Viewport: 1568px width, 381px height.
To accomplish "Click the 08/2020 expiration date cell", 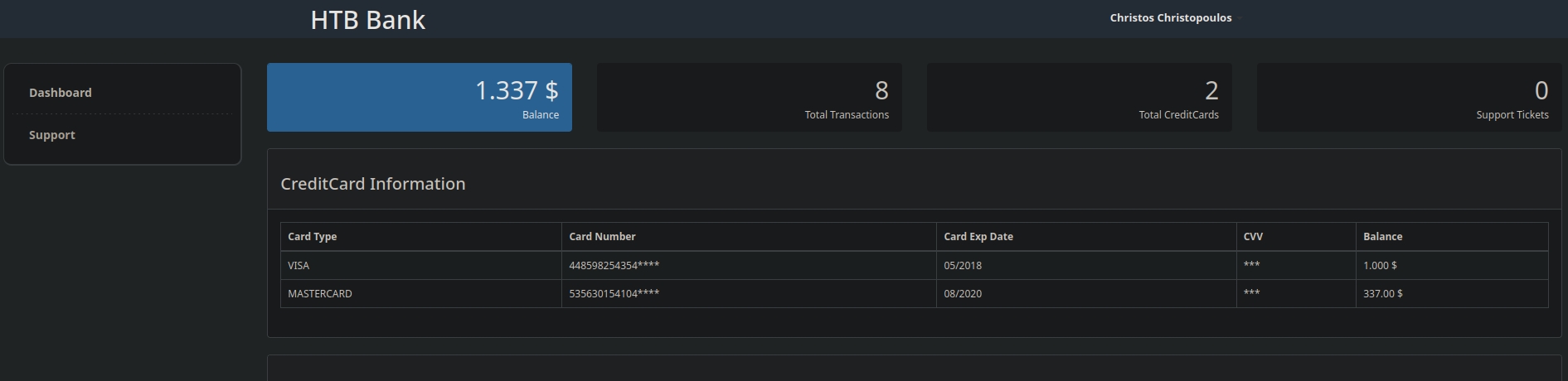I will (x=963, y=294).
